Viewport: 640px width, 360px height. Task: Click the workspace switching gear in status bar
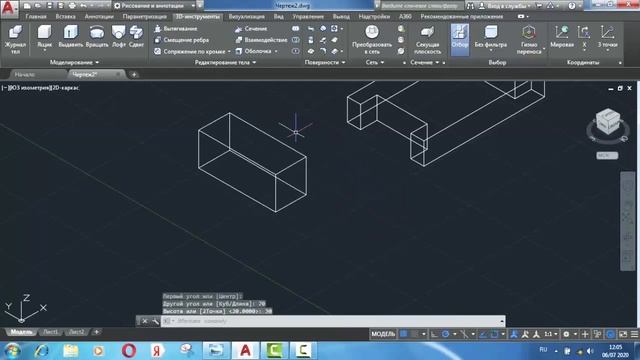click(566, 334)
